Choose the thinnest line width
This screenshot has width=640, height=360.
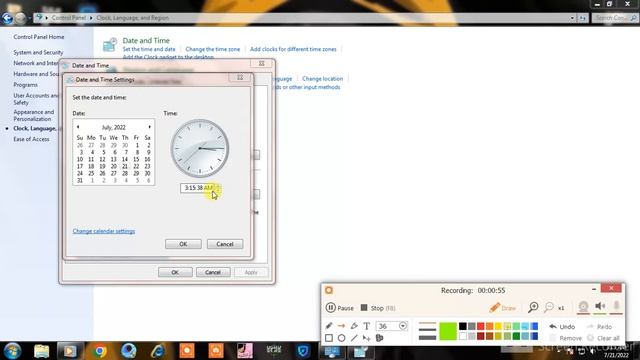pyautogui.click(x=427, y=324)
